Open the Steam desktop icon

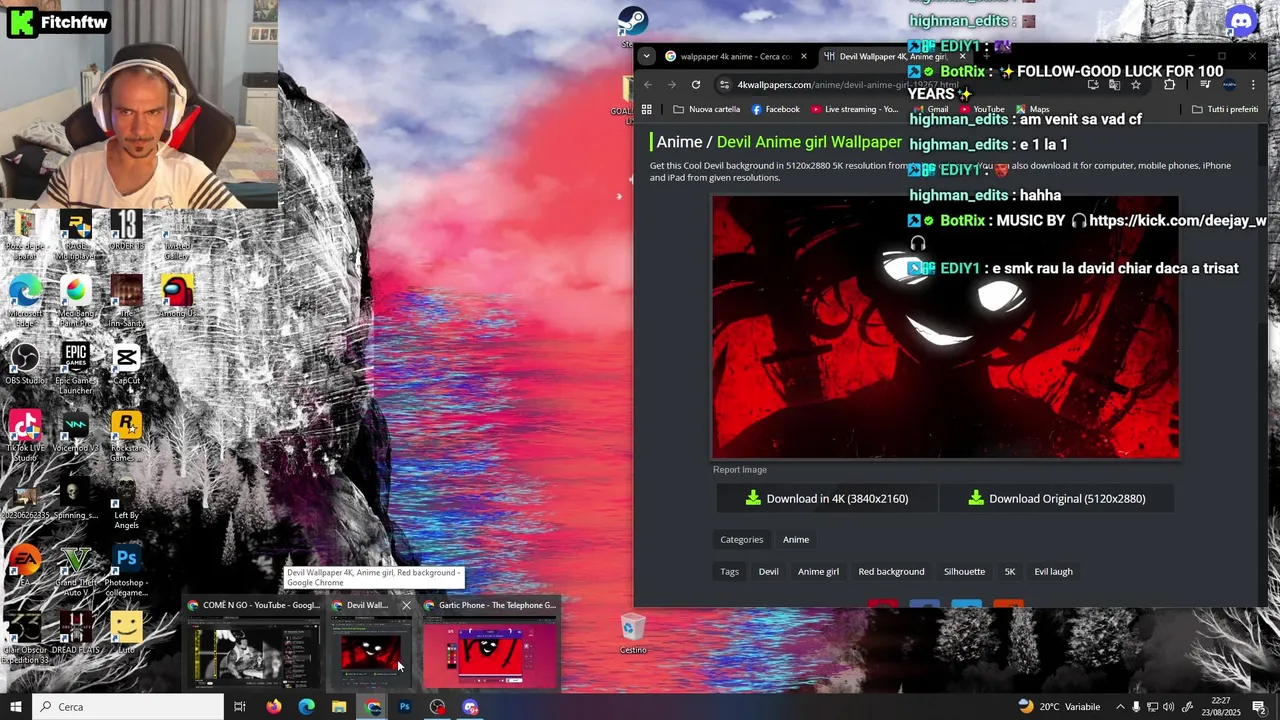tap(633, 22)
